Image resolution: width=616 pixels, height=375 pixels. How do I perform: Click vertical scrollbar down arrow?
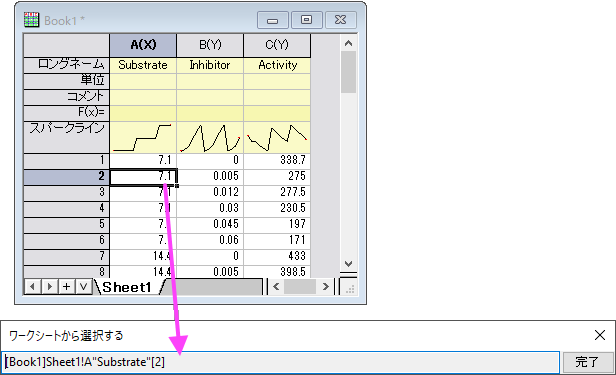coord(348,263)
